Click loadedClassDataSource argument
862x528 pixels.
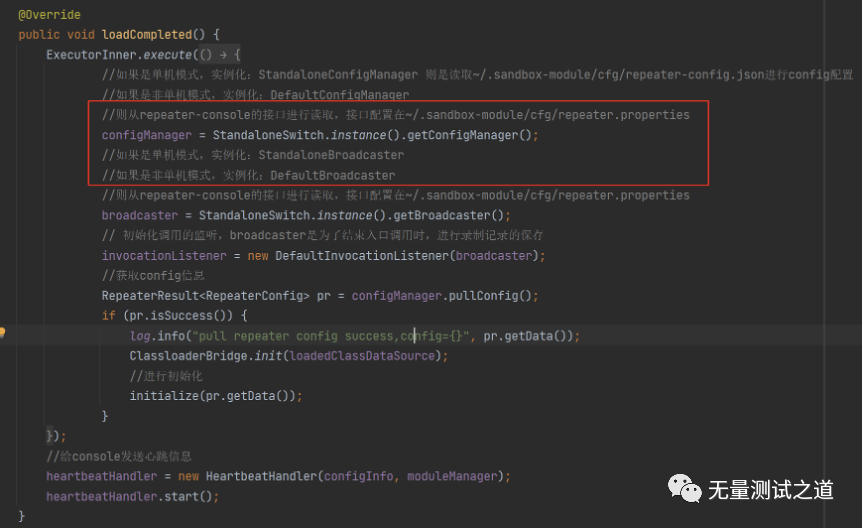point(362,356)
